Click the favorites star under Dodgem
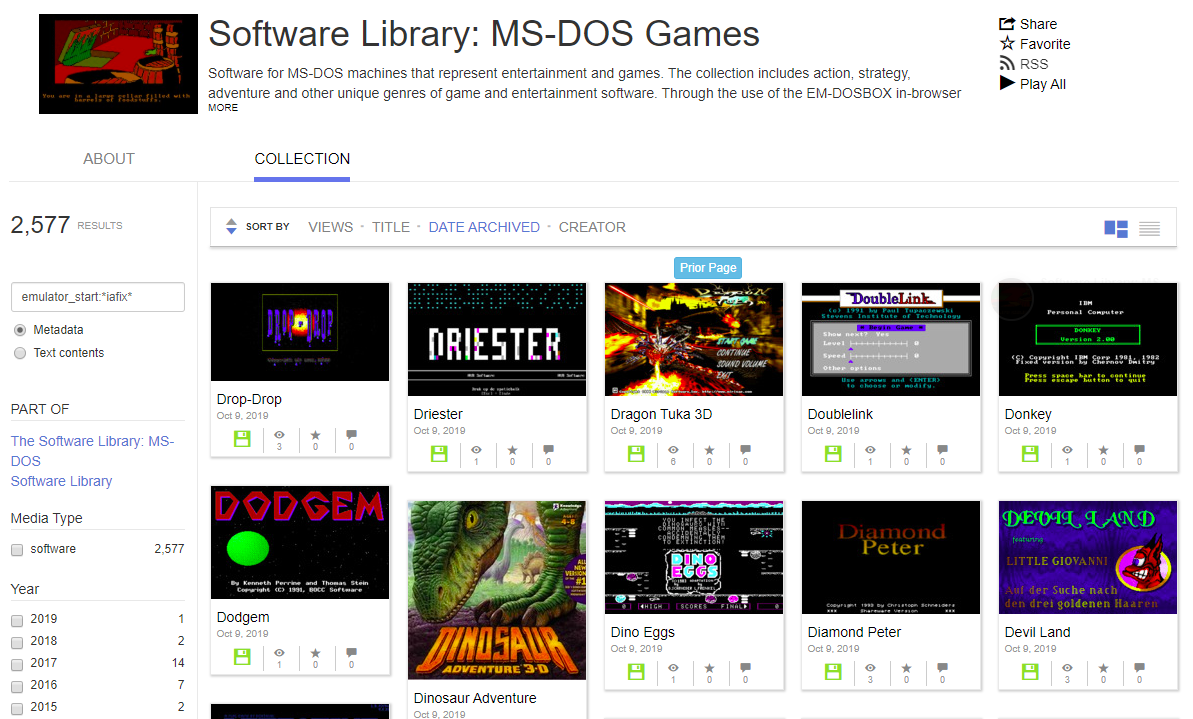 (x=315, y=653)
